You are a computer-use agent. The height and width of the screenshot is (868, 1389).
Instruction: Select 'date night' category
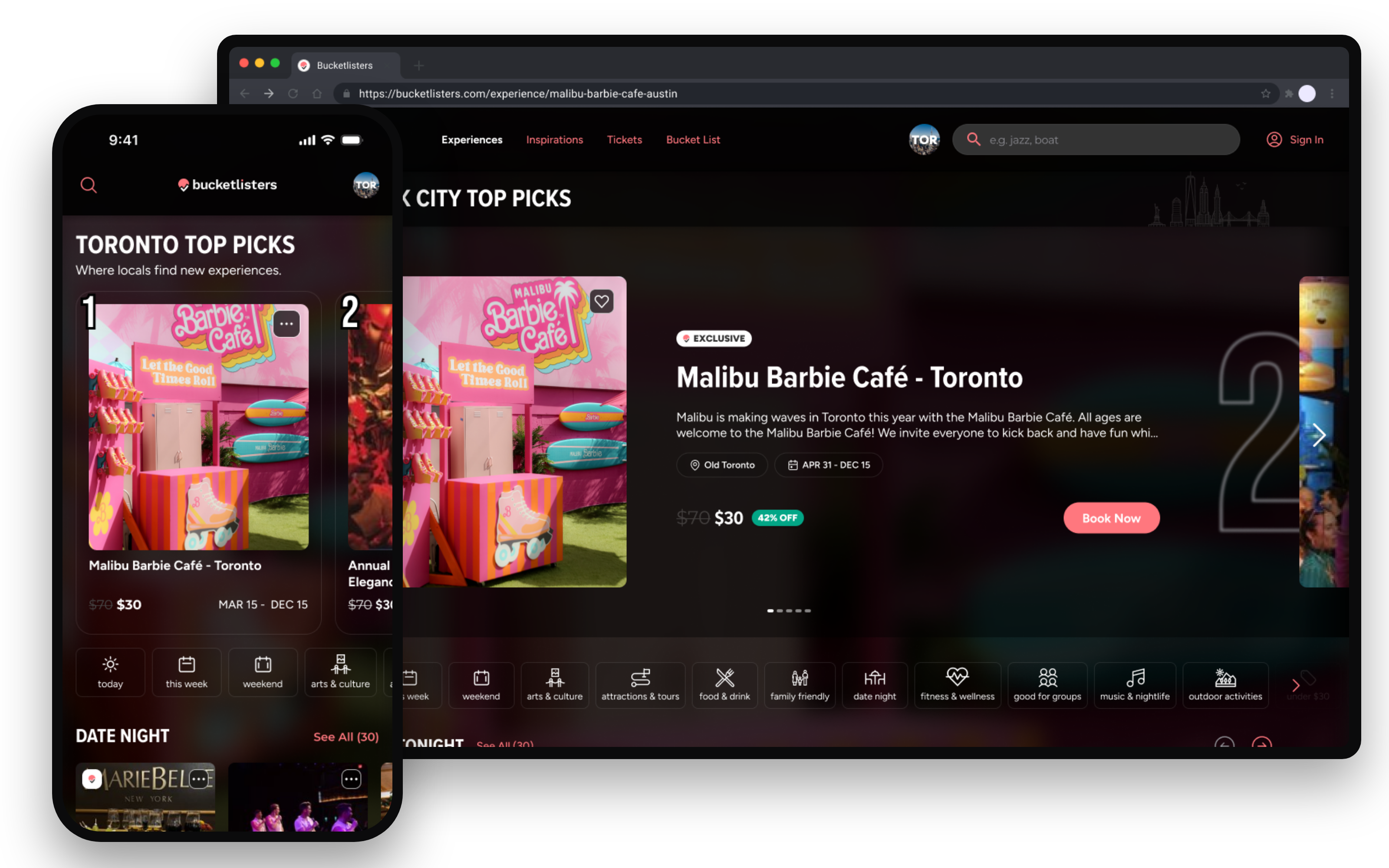click(874, 685)
